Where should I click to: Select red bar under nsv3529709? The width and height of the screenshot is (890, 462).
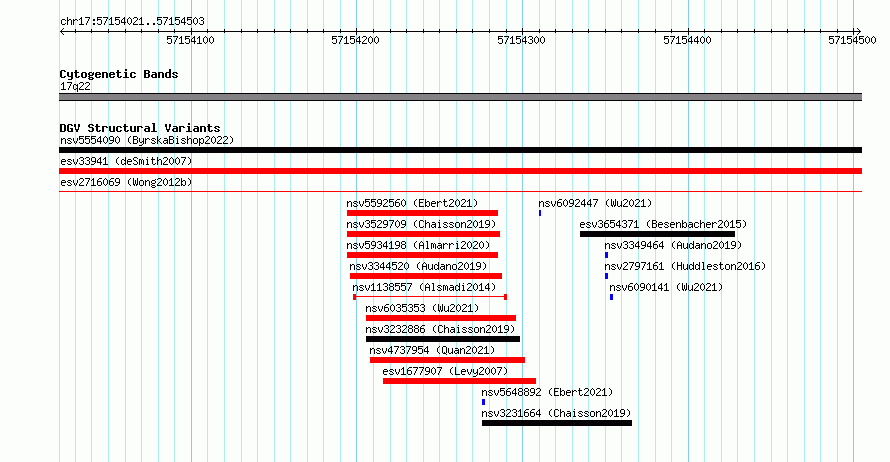(x=423, y=234)
